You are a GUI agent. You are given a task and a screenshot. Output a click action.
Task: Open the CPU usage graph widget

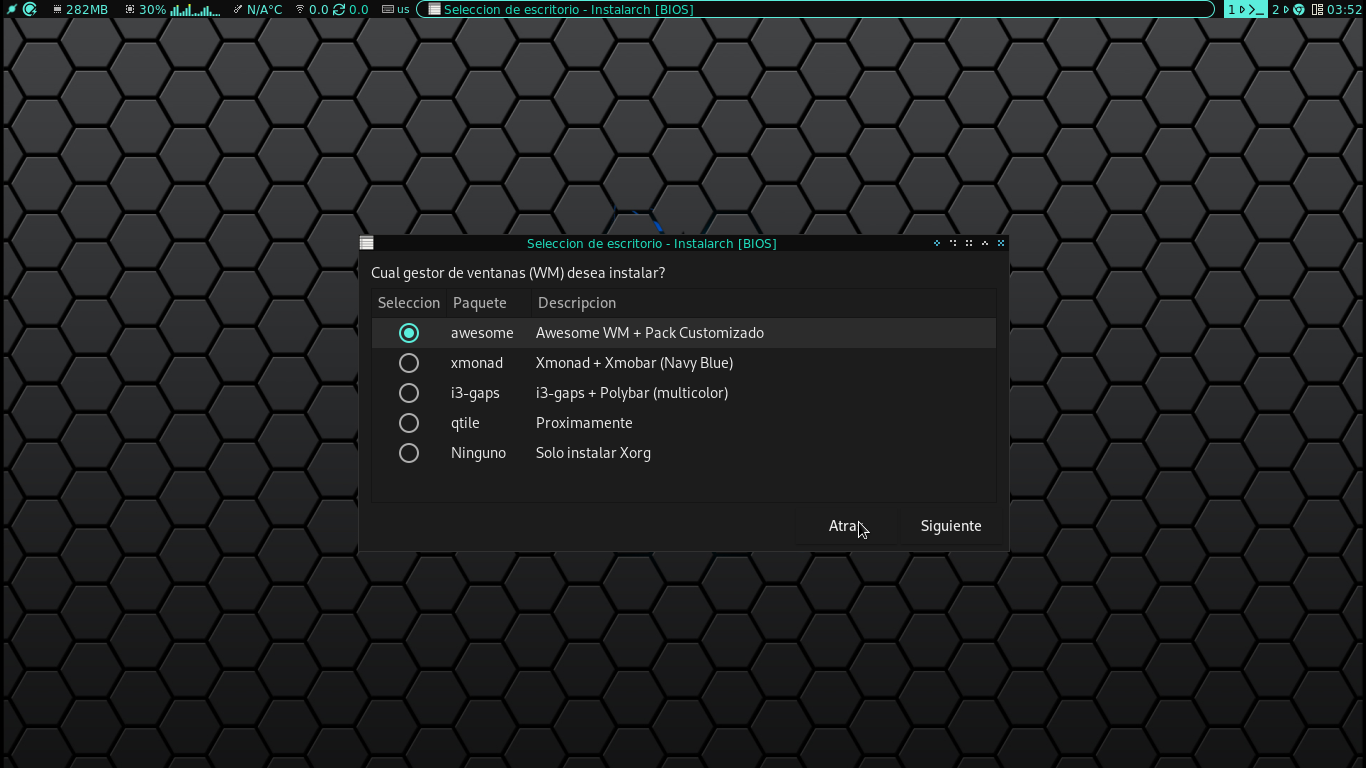click(196, 10)
